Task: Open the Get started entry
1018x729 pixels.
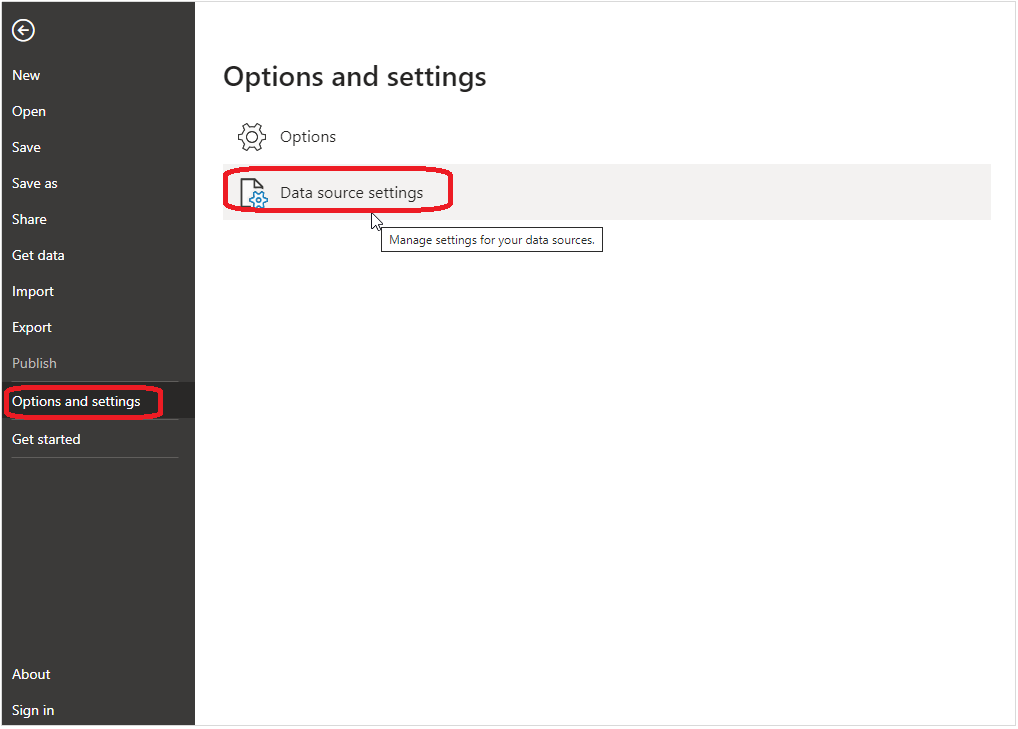Action: click(46, 439)
